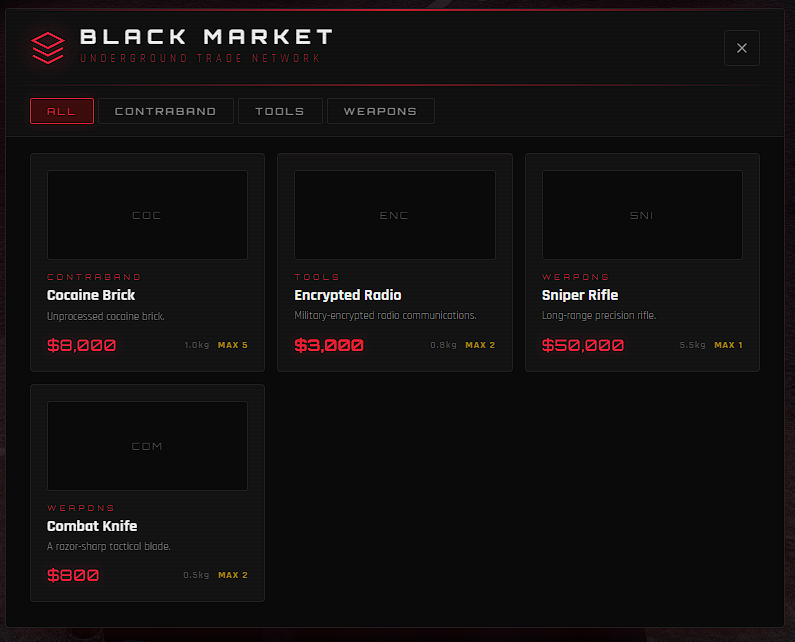The height and width of the screenshot is (642, 795).
Task: Click the BLACK MARKET title
Action: click(206, 37)
